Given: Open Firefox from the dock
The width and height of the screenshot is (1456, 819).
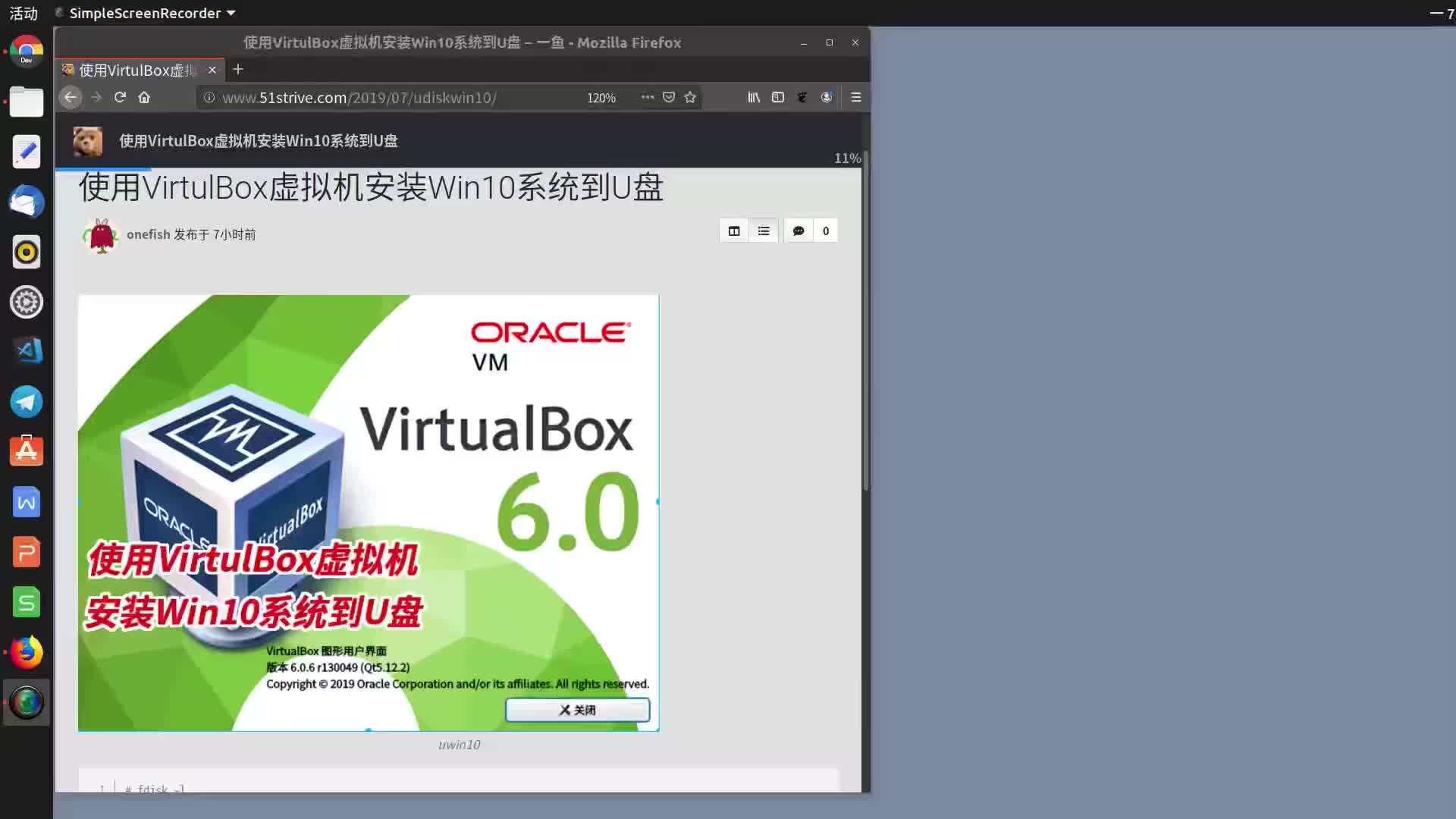Looking at the screenshot, I should [x=27, y=652].
